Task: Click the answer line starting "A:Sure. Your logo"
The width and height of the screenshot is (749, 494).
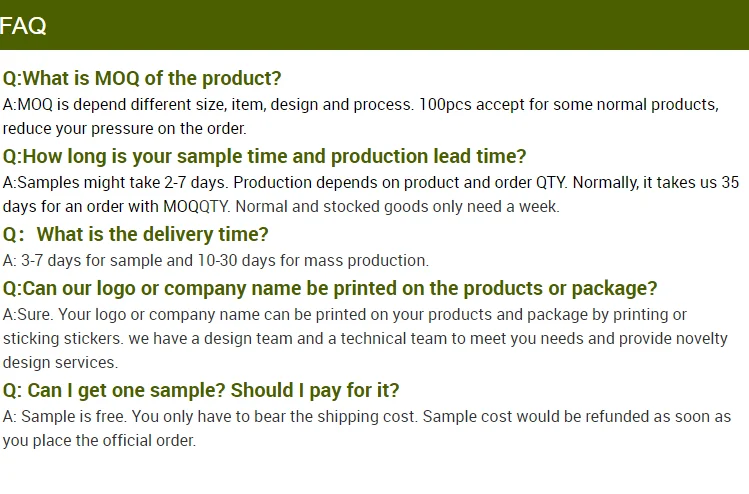Action: click(345, 314)
